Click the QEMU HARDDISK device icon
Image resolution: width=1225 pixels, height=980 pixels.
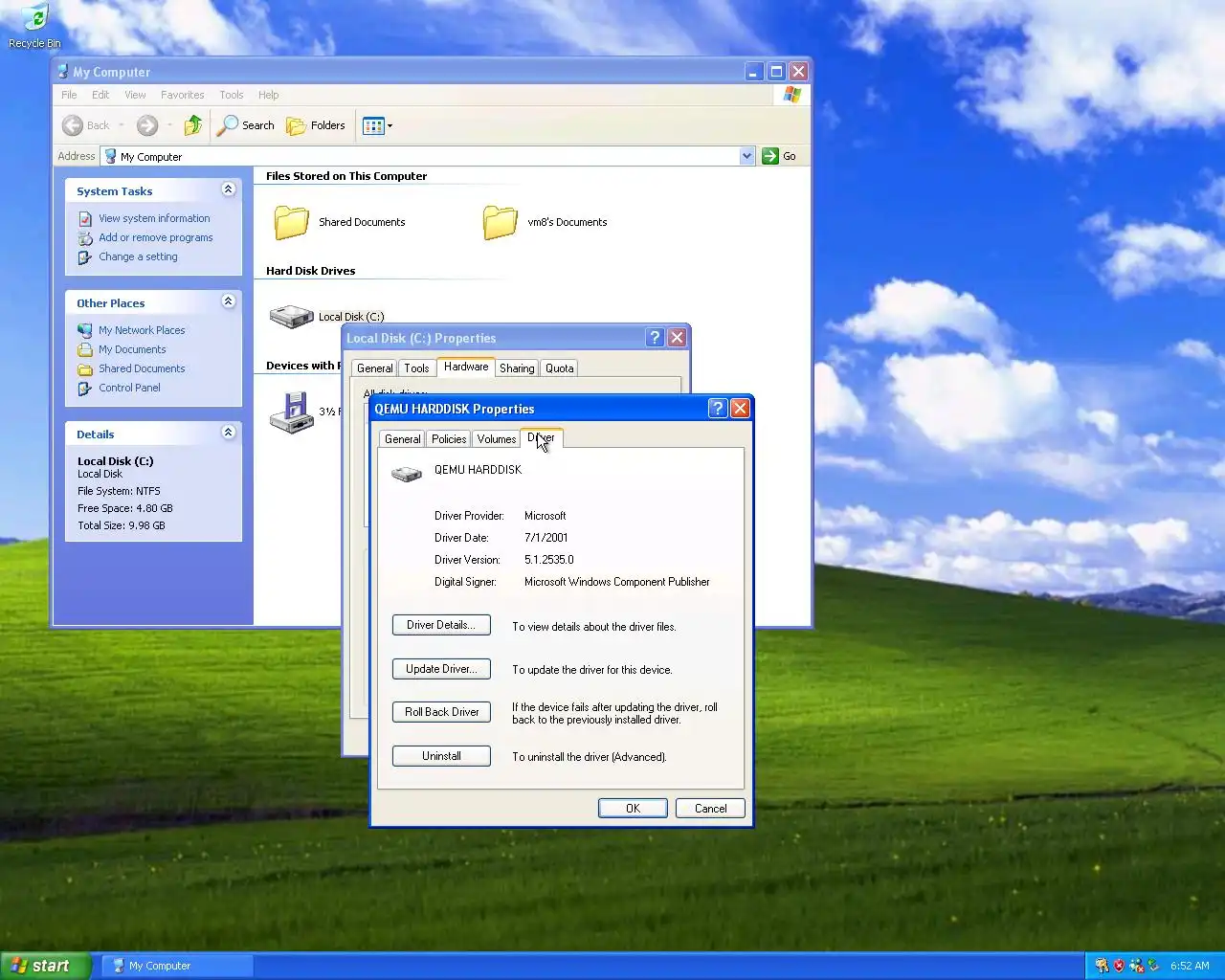[407, 474]
